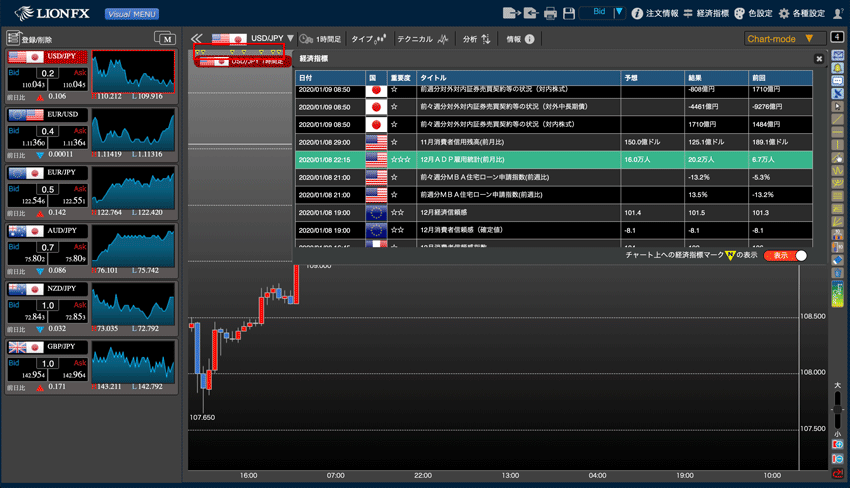Click the trash delete-all icon in sidebar

(838, 271)
